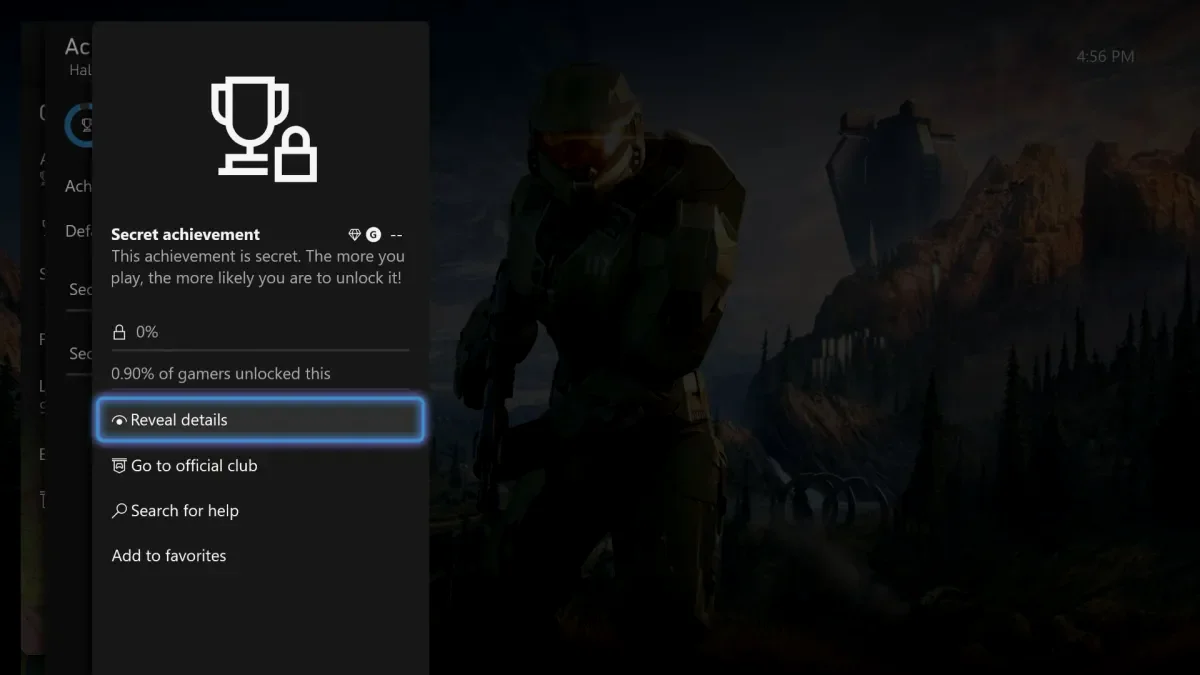Click the locked trophy achievement icon
Viewport: 1200px width, 675px height.
coord(264,130)
